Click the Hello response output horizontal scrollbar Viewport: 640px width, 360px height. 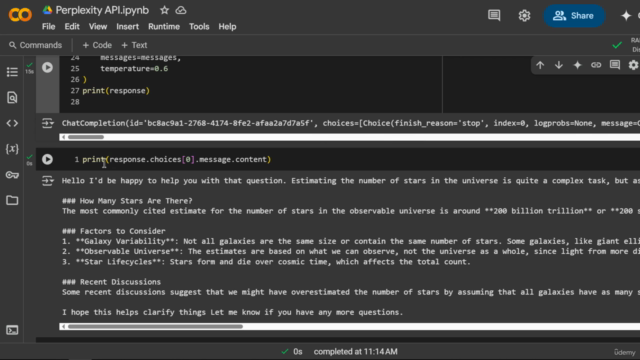coord(155,327)
